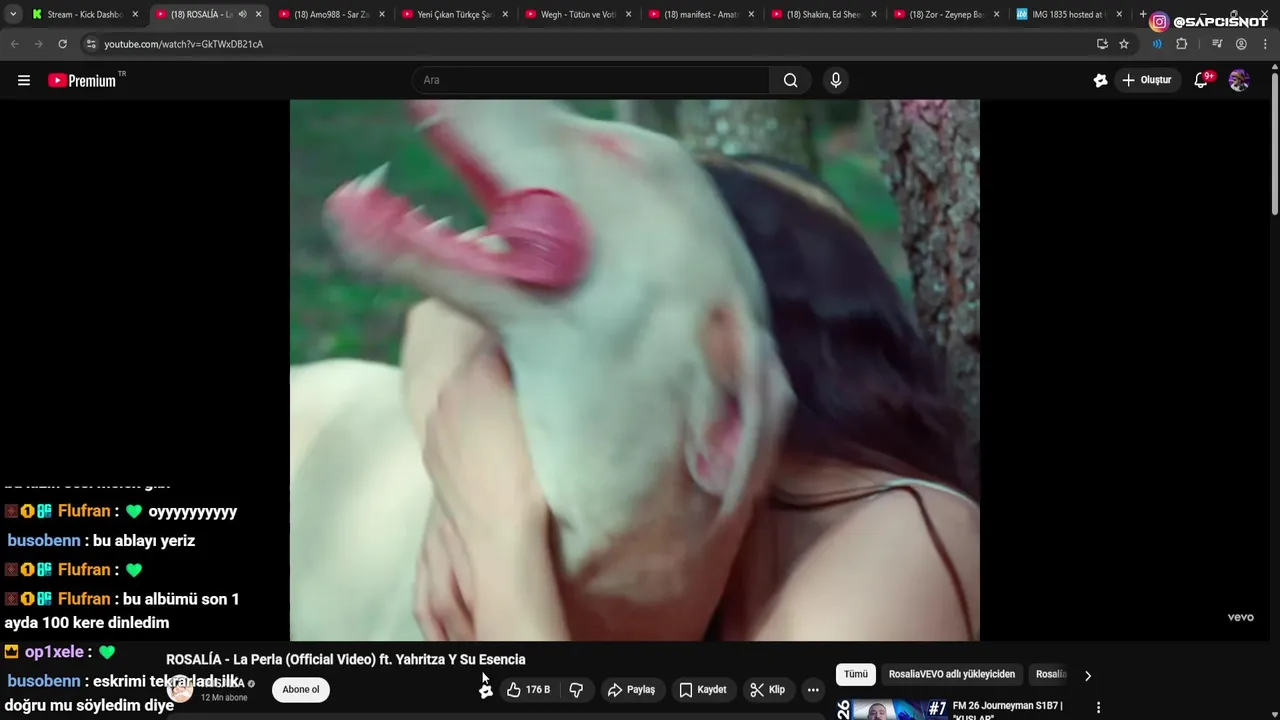Screen dimensions: 1280x720
Task: Start voice search with microphone icon
Action: 836,80
